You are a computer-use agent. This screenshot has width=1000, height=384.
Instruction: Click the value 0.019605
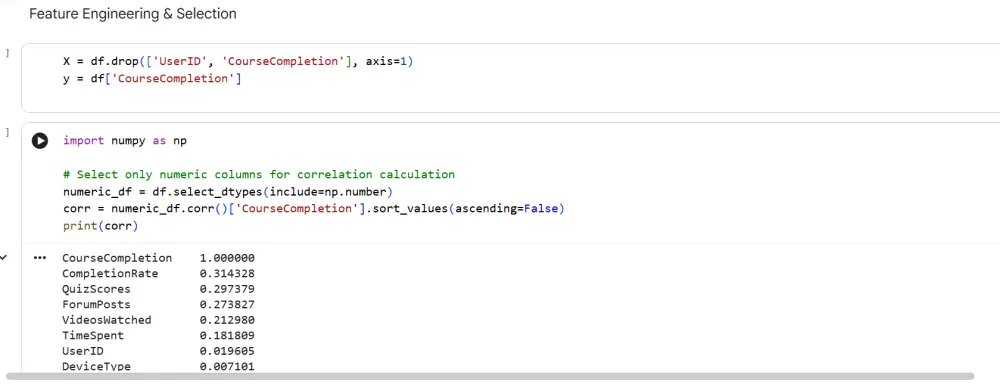(227, 351)
